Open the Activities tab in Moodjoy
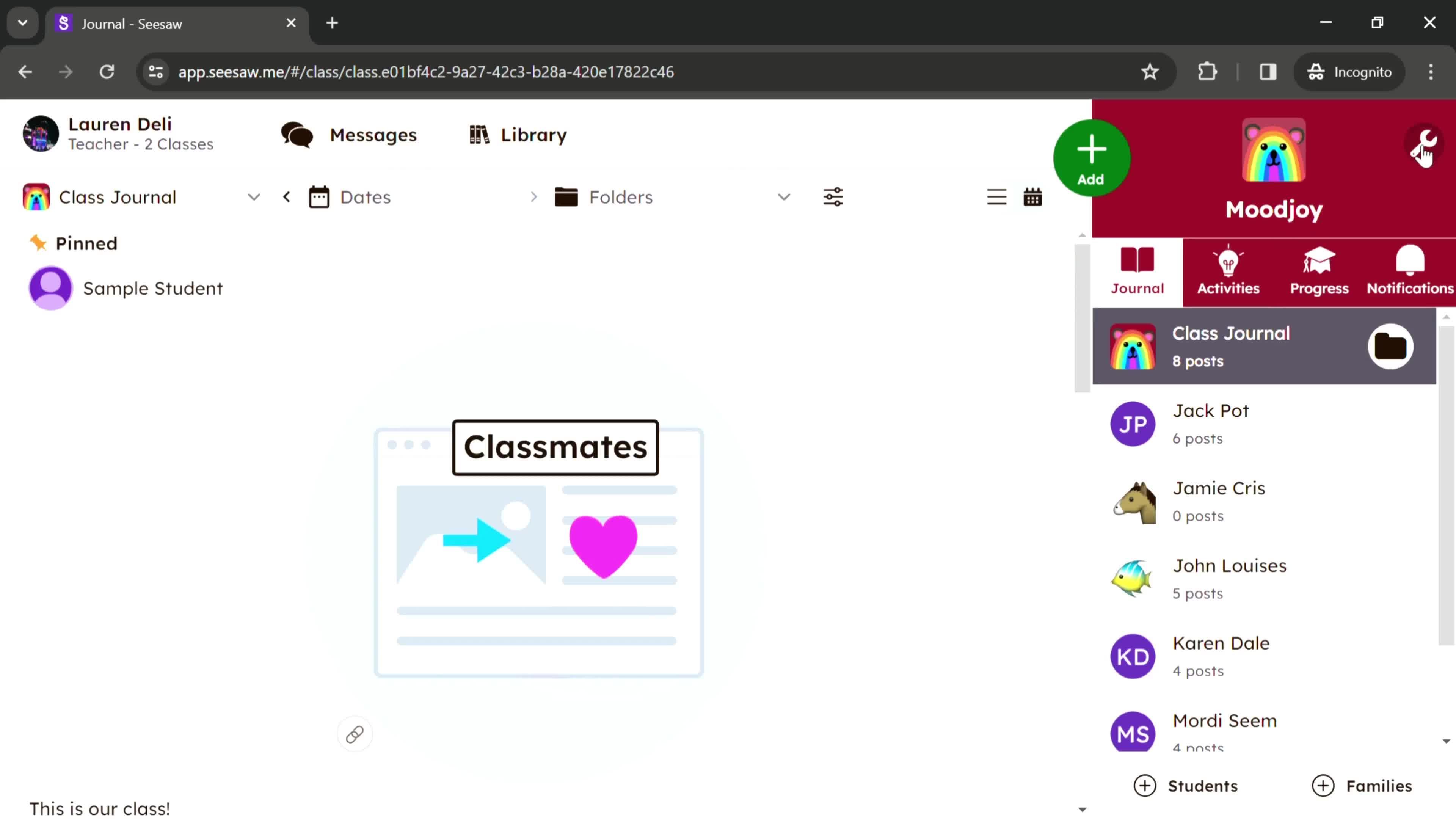This screenshot has height=819, width=1456. (x=1228, y=270)
